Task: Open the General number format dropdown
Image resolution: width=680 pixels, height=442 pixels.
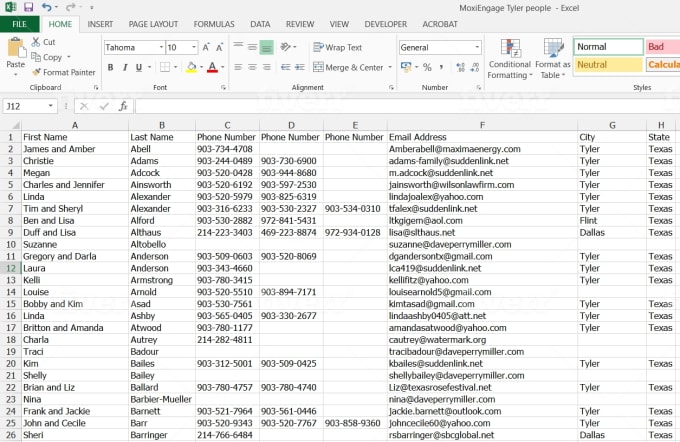Action: 476,47
